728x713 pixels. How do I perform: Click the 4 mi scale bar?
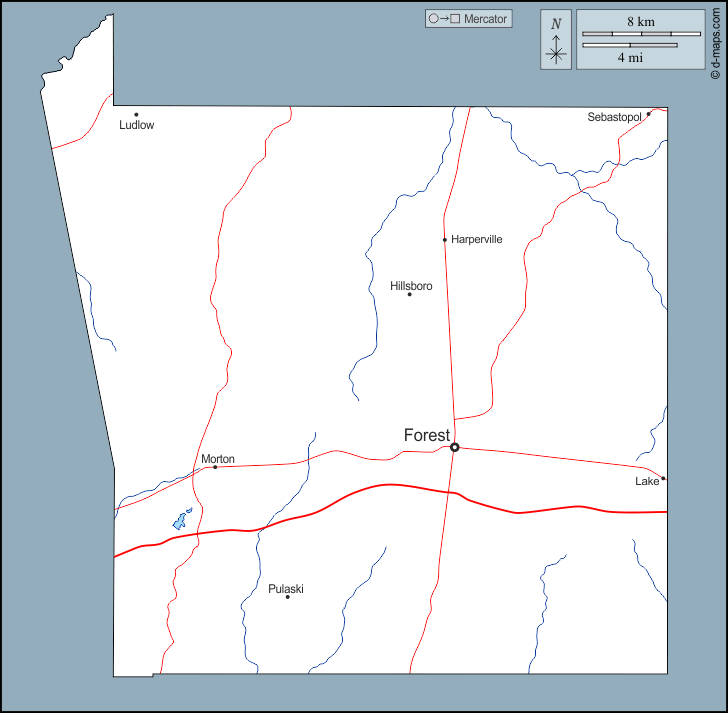coord(630,45)
